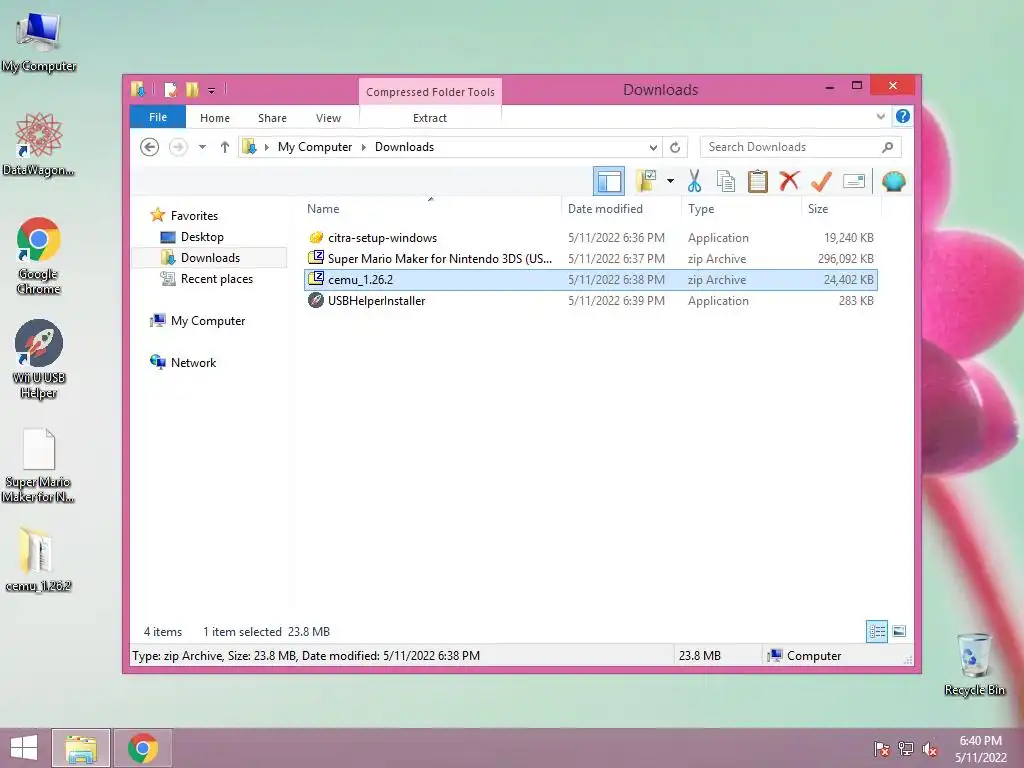Screen dimensions: 1024x768
Task: Click the Rename icon in toolbar
Action: pyautogui.click(x=854, y=181)
